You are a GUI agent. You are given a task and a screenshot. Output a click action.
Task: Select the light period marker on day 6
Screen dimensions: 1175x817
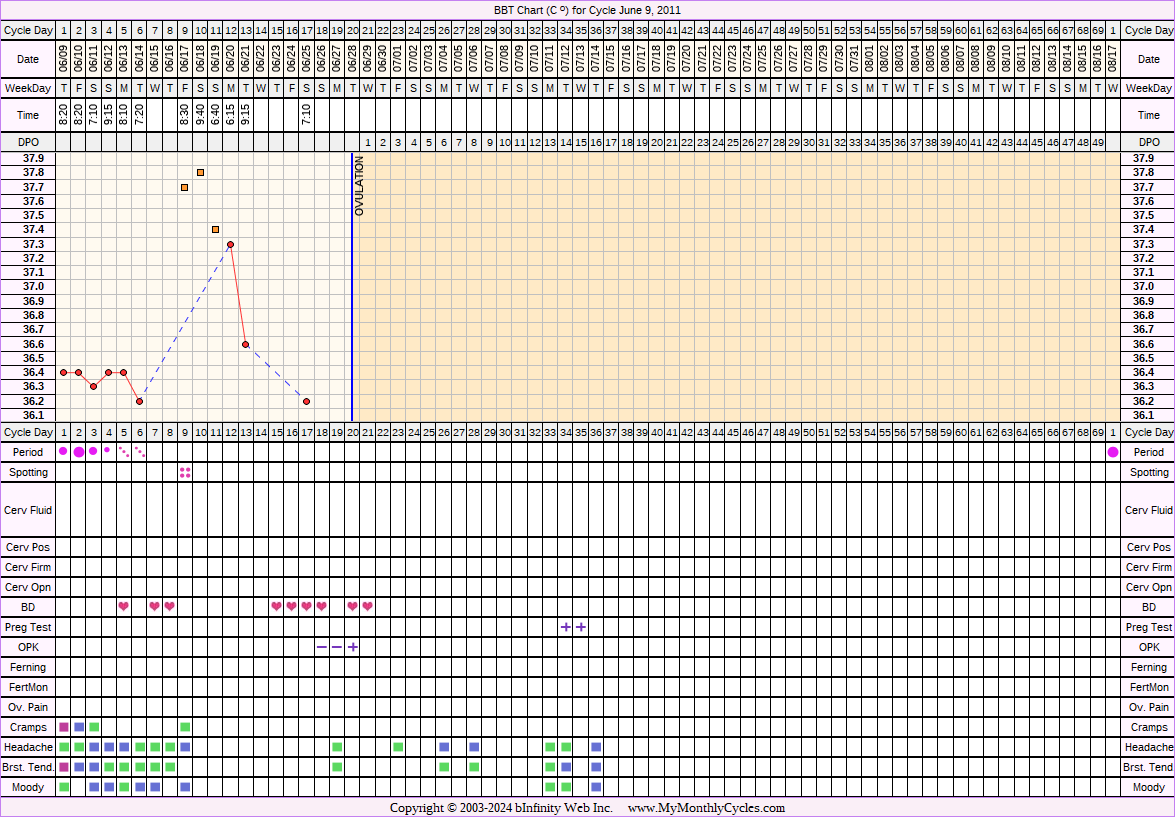pos(139,452)
